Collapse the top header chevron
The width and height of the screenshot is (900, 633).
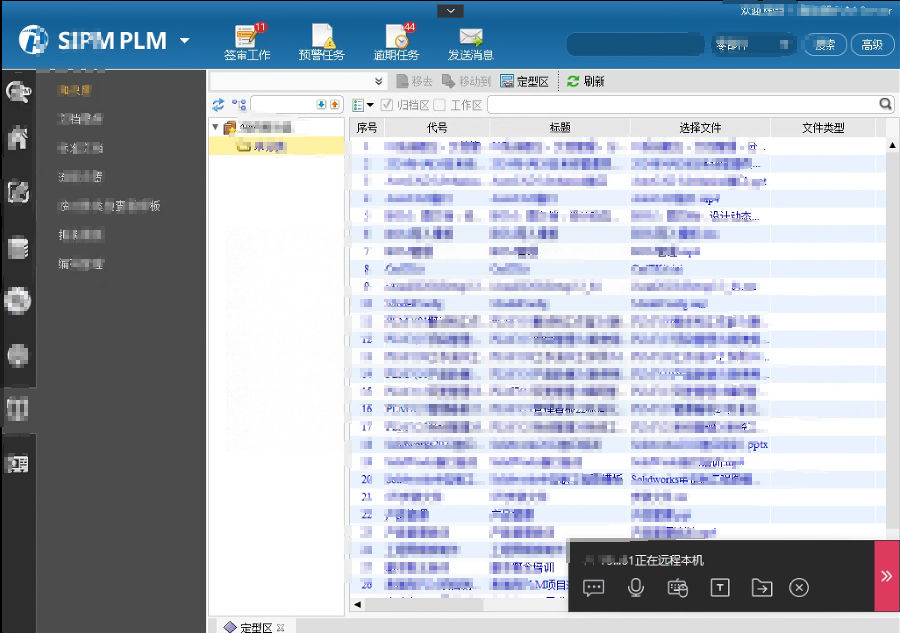(x=450, y=10)
